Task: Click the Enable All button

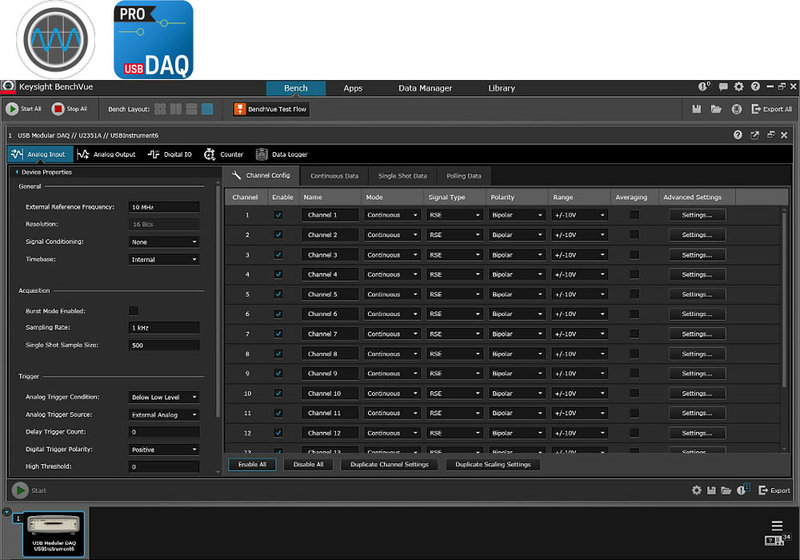Action: click(253, 465)
